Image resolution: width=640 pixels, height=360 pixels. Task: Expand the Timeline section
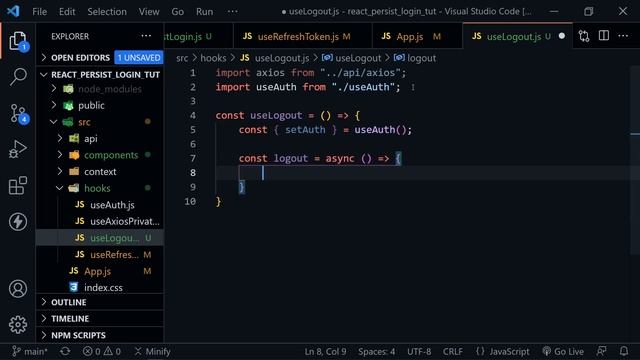coord(100,318)
